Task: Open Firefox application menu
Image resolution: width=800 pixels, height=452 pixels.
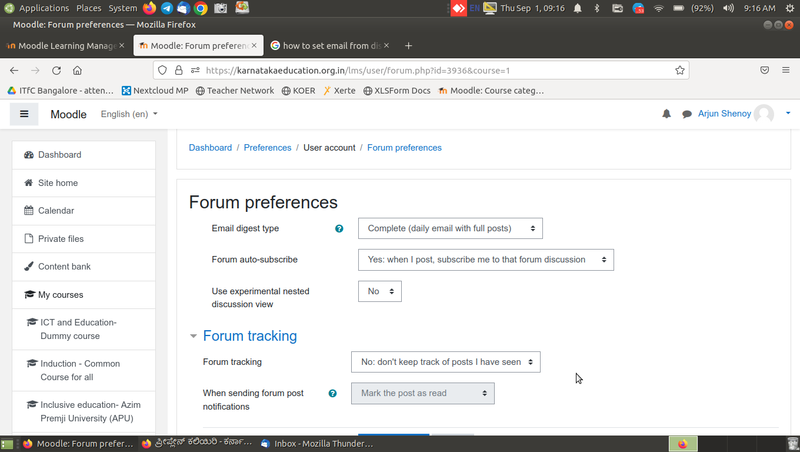Action: click(x=786, y=70)
